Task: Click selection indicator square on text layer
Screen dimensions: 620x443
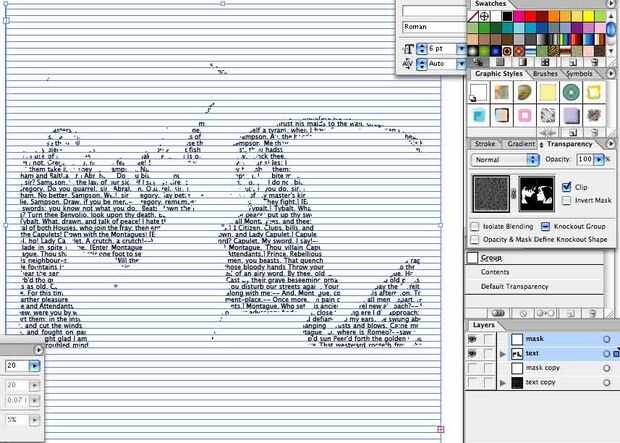Action: pos(616,354)
